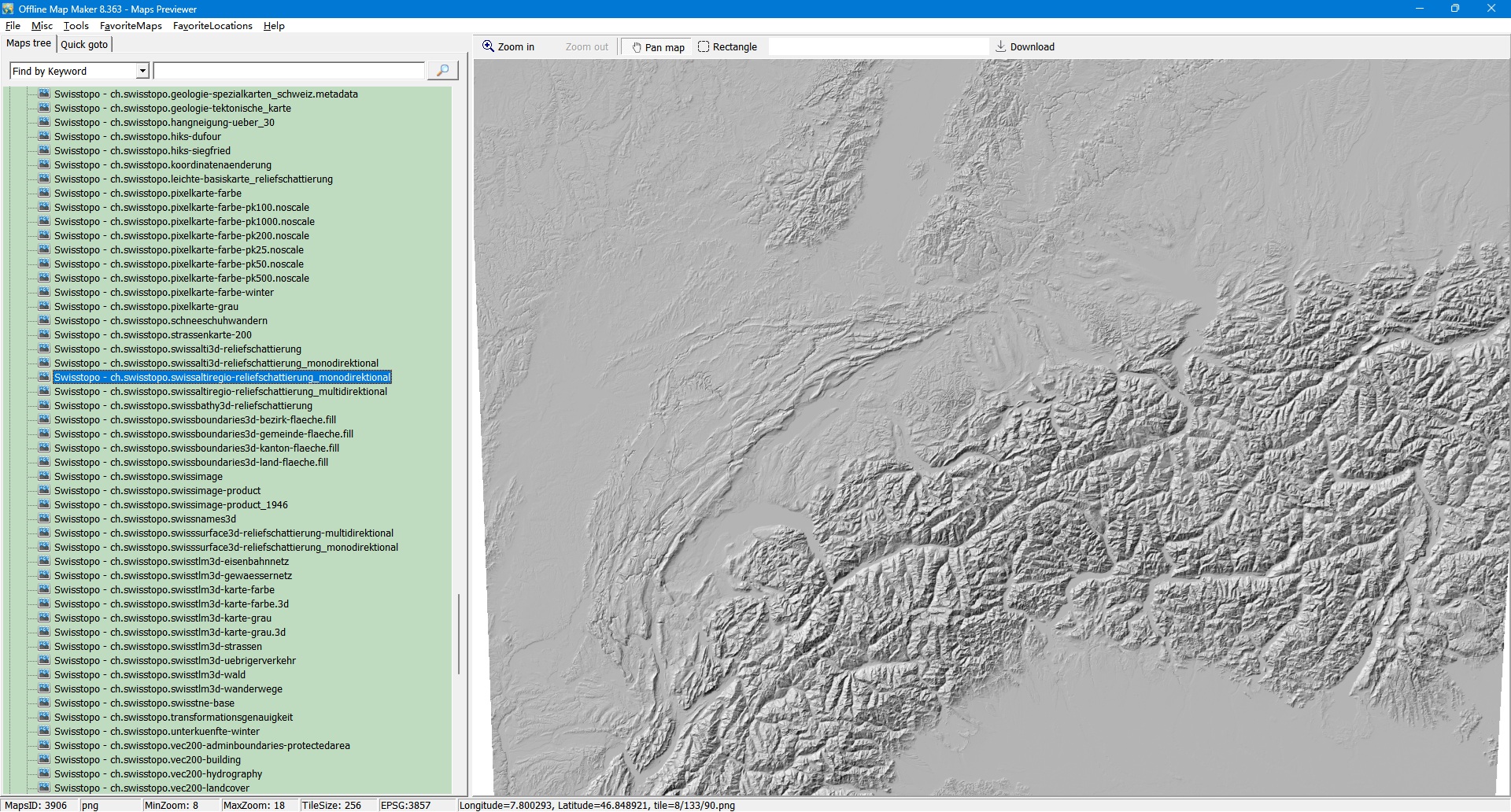Click the Download arrow icon
This screenshot has width=1511, height=812.
[x=1001, y=46]
